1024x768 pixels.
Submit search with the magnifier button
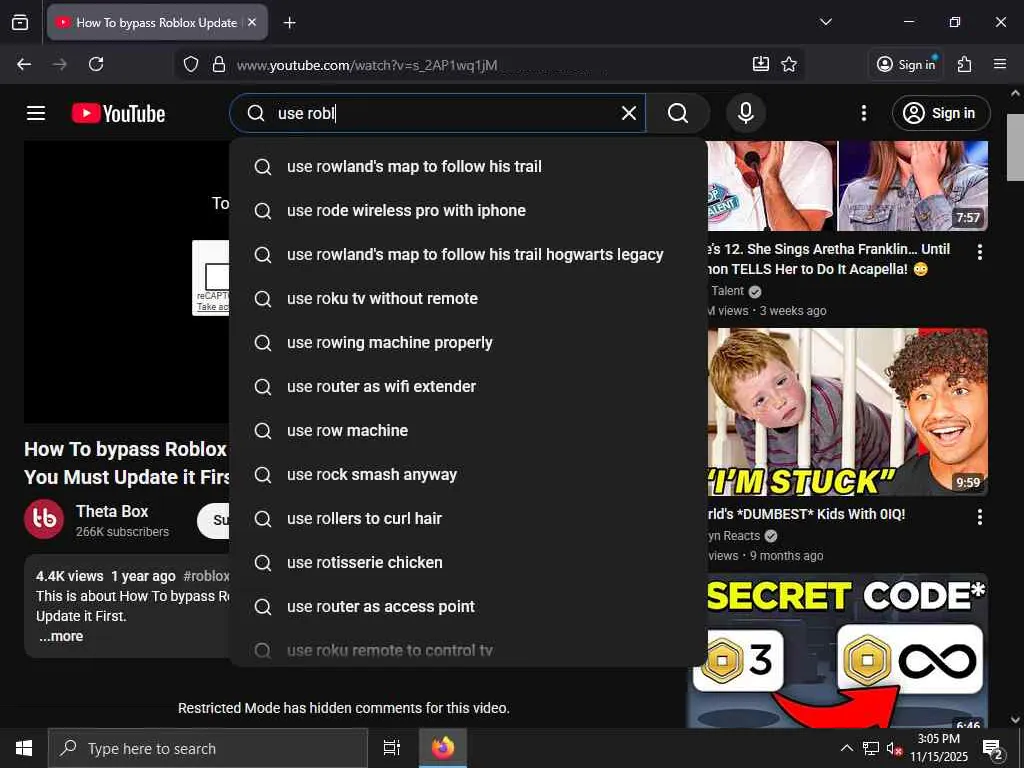pyautogui.click(x=678, y=113)
